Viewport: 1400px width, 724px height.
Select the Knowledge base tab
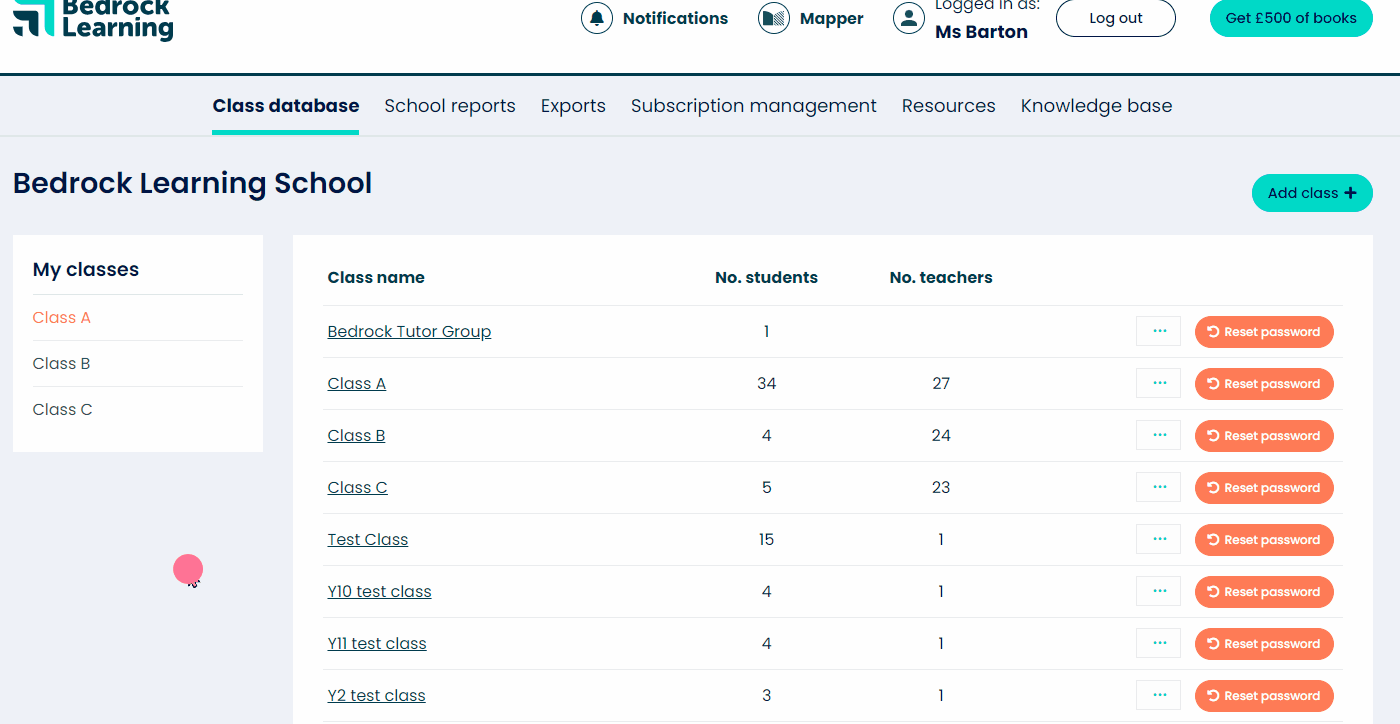(x=1096, y=105)
